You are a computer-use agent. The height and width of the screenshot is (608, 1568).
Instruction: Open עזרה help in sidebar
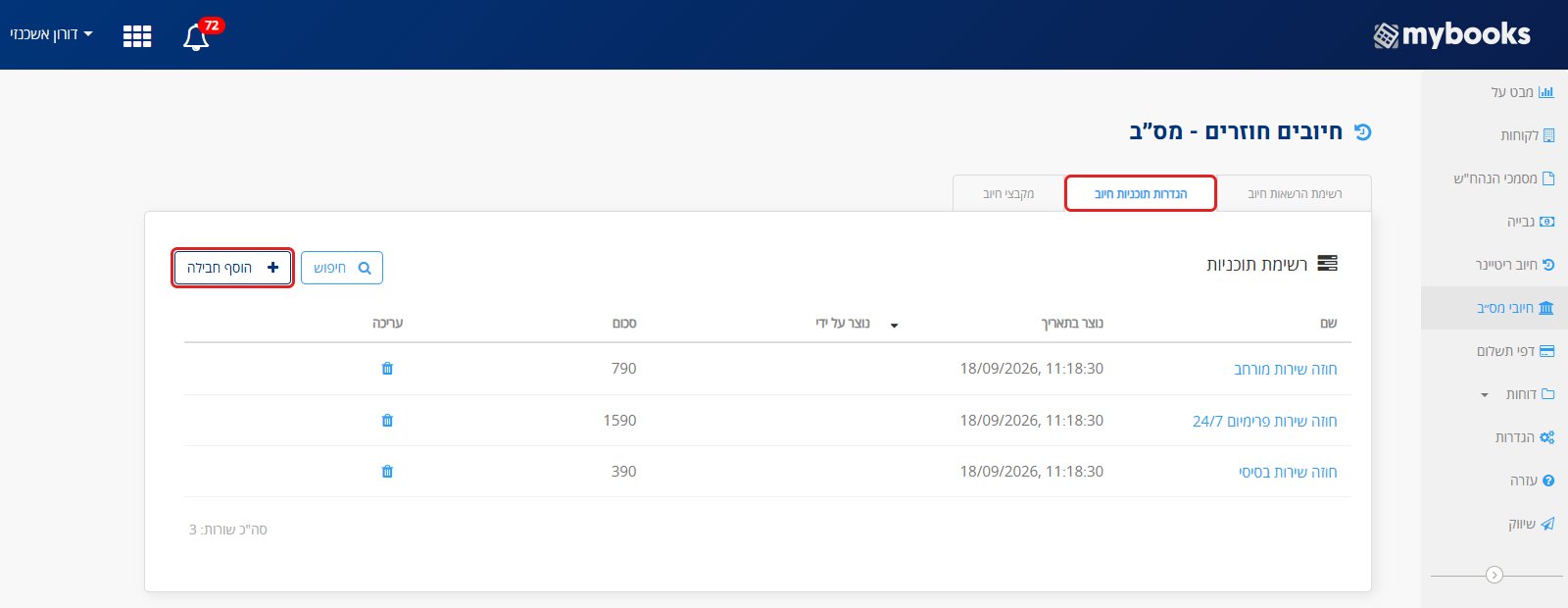click(1532, 481)
